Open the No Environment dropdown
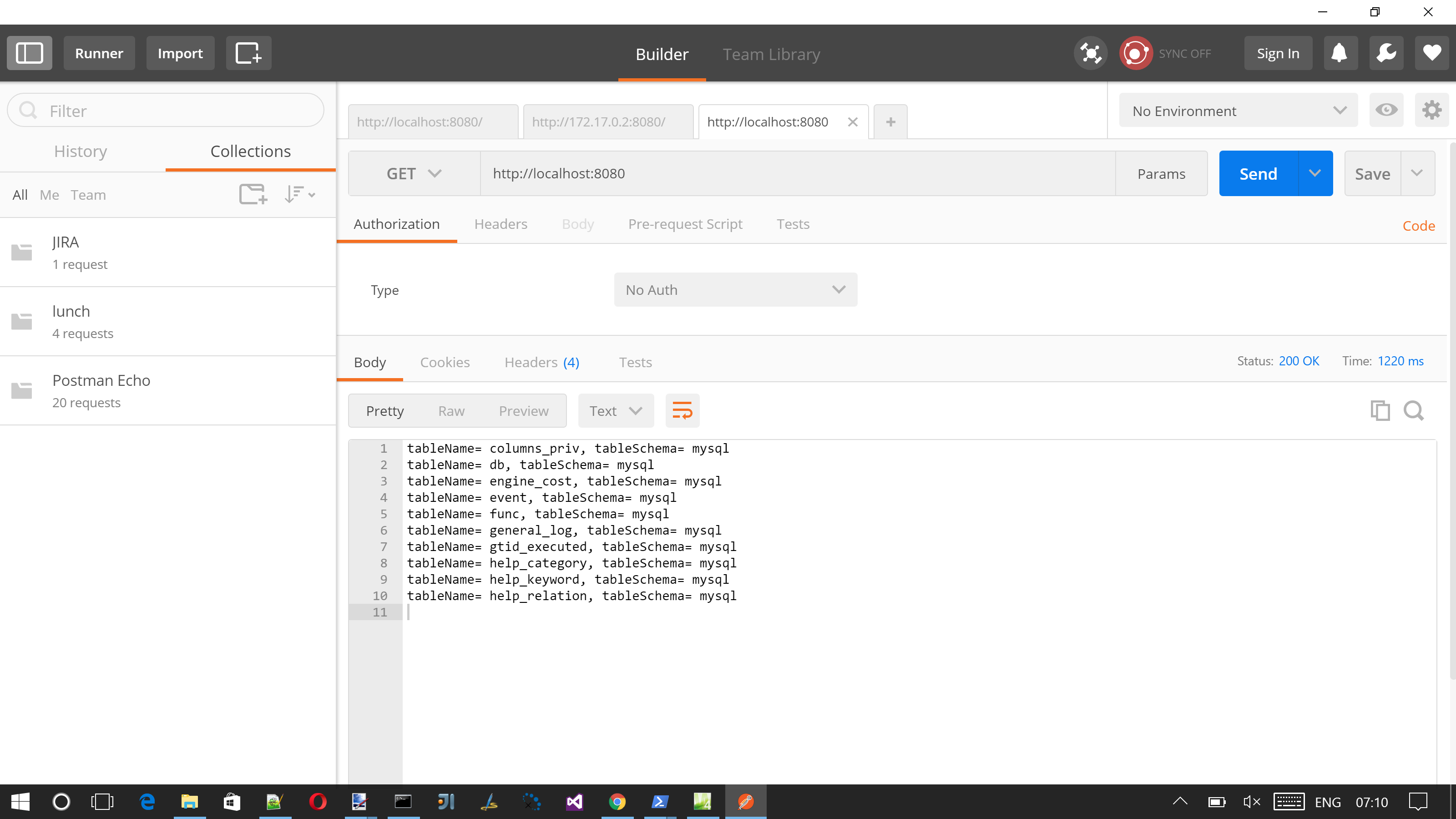The width and height of the screenshot is (1456, 819). 1238,110
